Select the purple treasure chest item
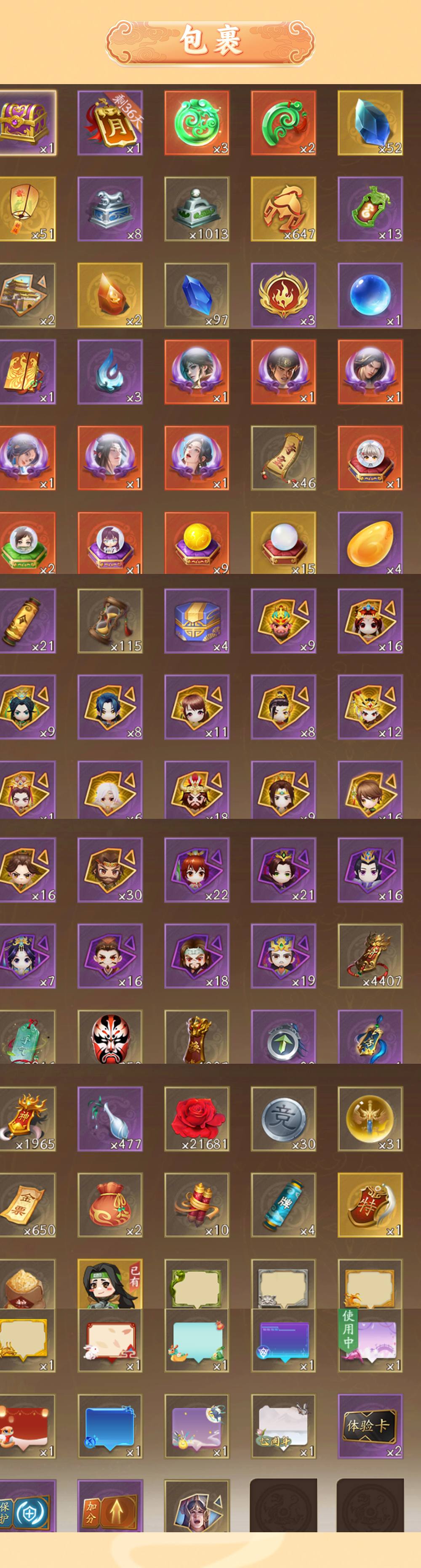Image resolution: width=421 pixels, height=1568 pixels. (x=27, y=123)
